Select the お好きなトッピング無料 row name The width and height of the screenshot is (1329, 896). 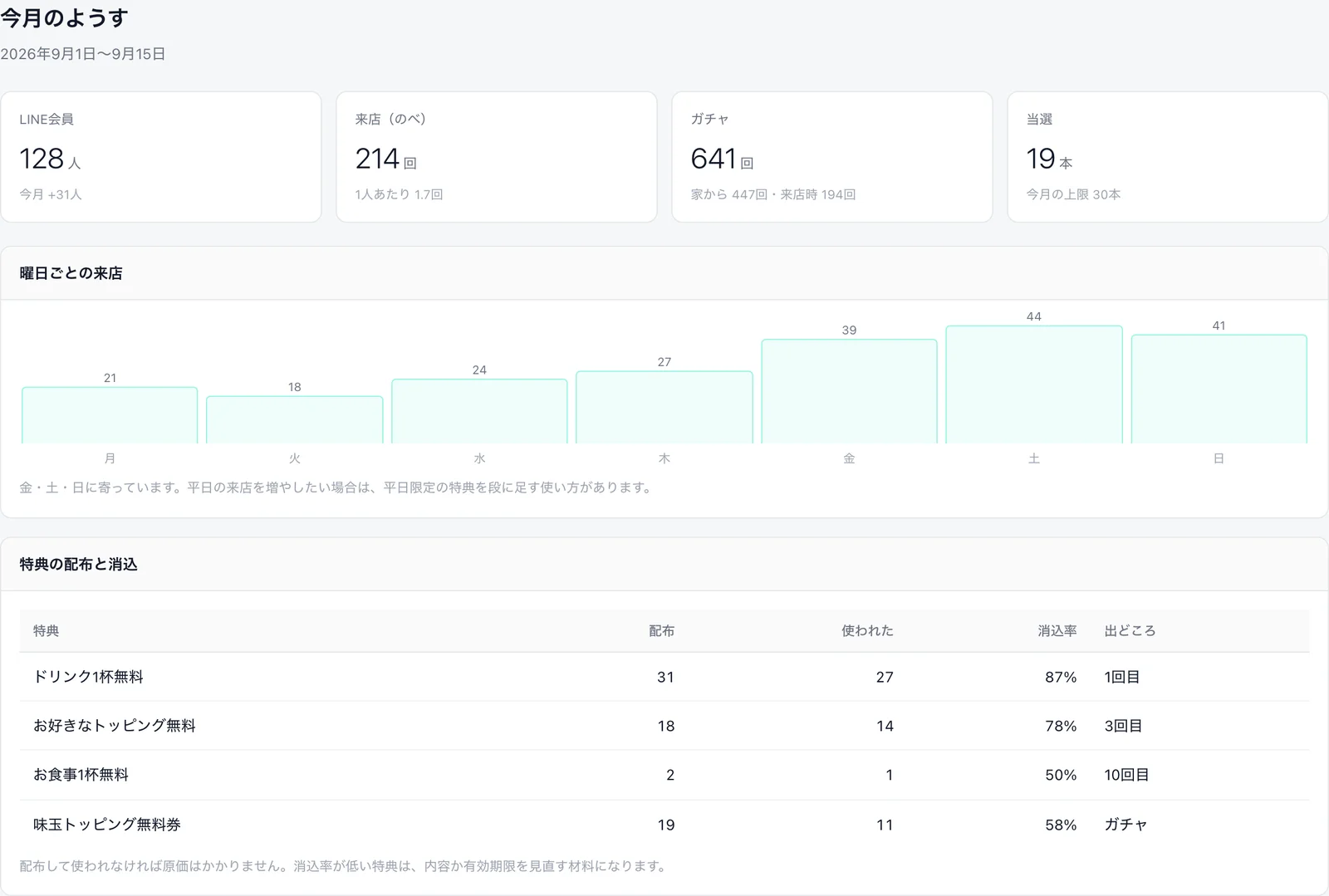(115, 726)
